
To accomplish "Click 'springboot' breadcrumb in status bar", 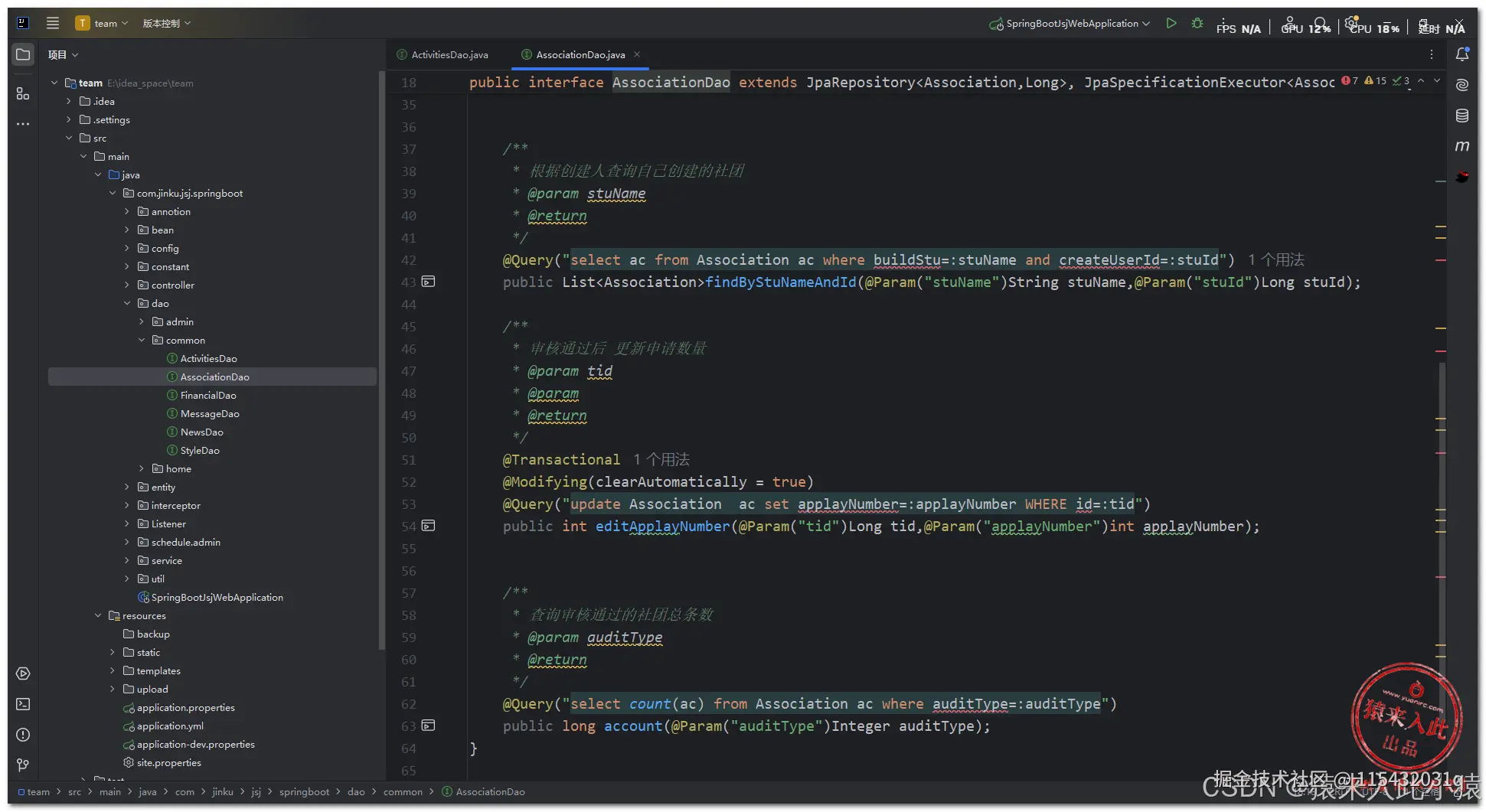I will [304, 792].
